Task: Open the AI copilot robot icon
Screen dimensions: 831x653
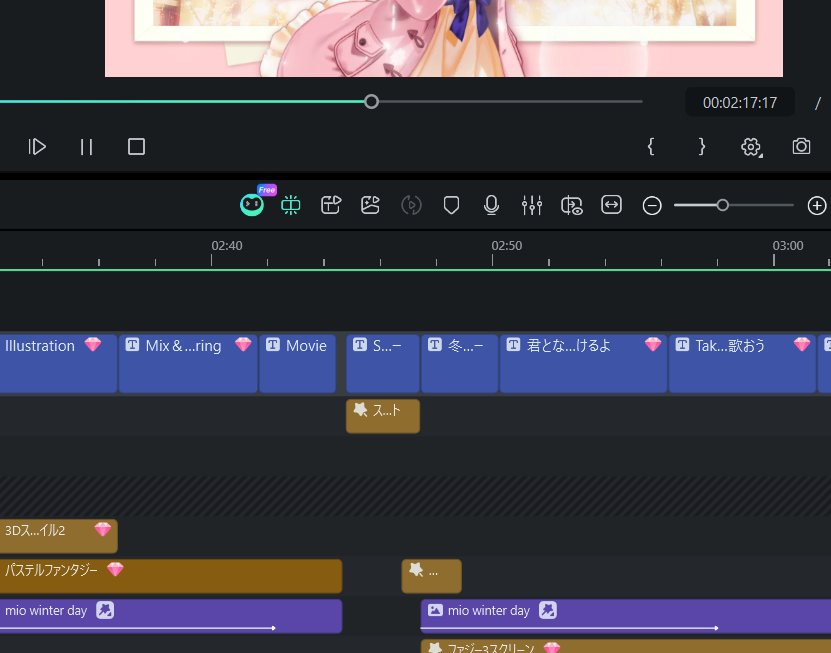Action: click(252, 205)
